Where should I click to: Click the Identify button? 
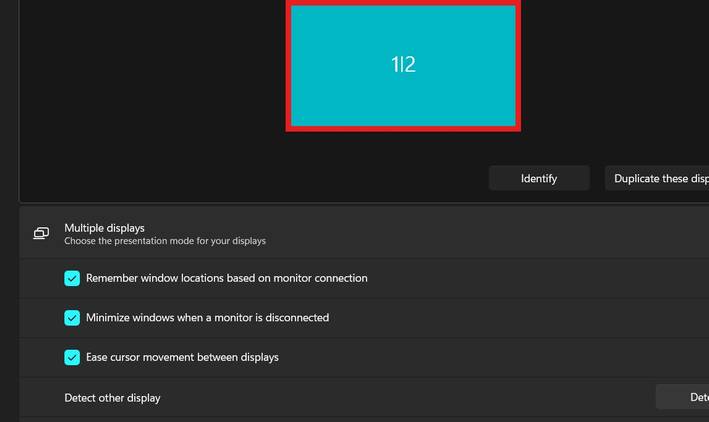coord(539,178)
